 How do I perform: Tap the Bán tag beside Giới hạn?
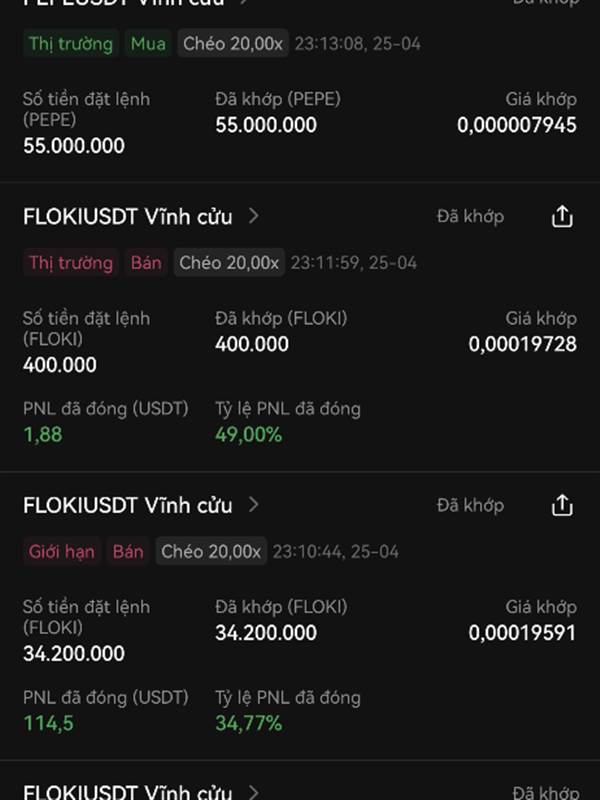point(128,552)
